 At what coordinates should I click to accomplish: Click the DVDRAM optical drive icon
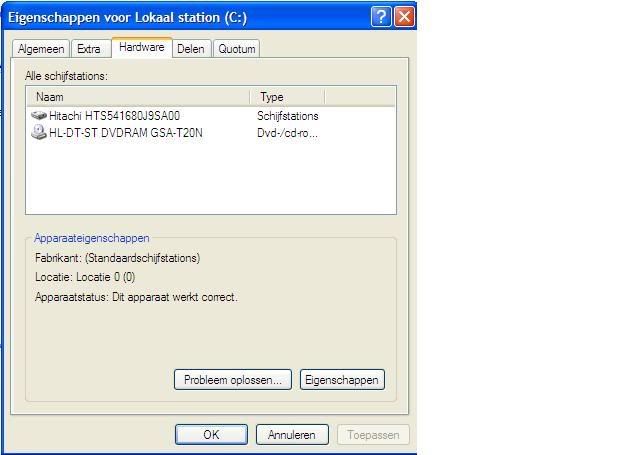(39, 132)
